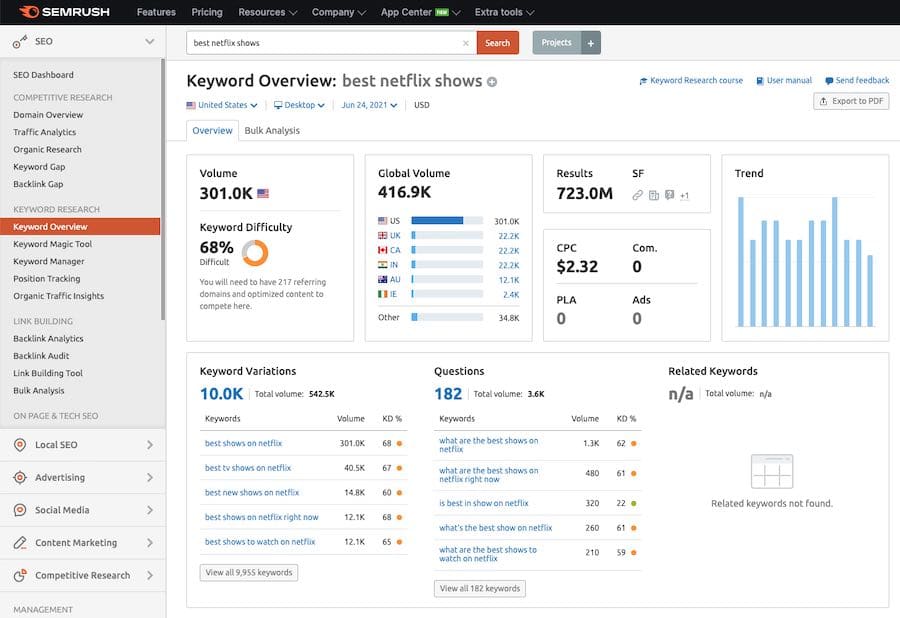900x618 pixels.
Task: Select Keyword Overview in sidebar
Action: [x=80, y=227]
